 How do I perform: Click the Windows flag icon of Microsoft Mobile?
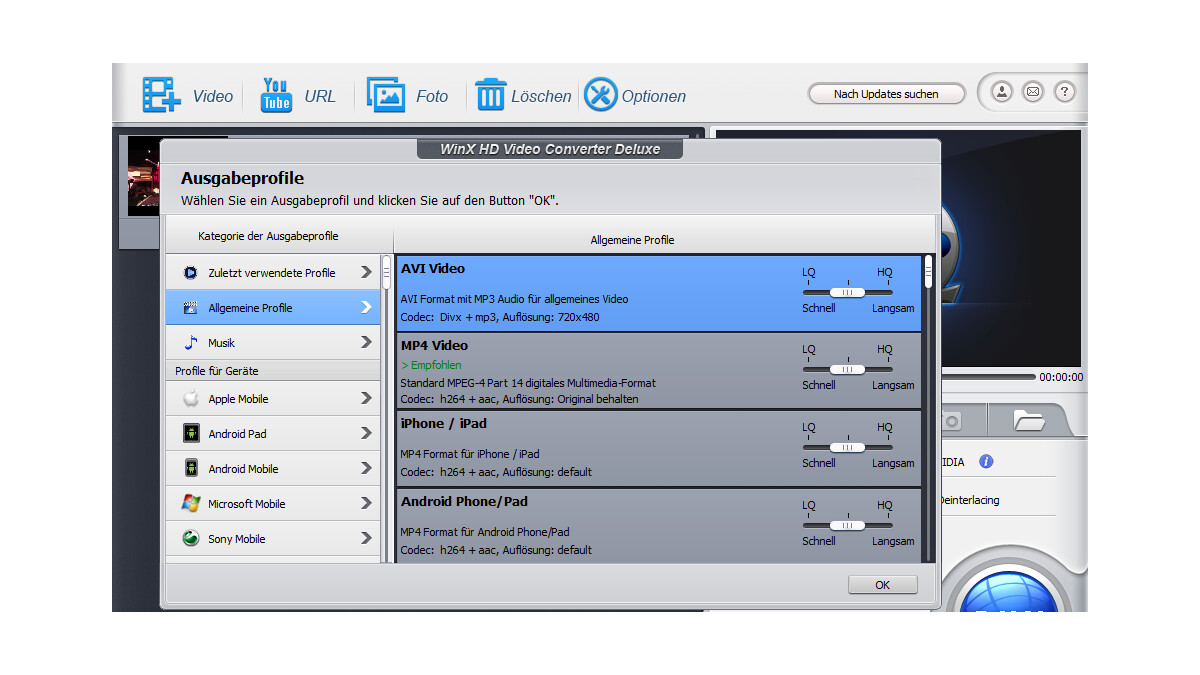click(190, 504)
